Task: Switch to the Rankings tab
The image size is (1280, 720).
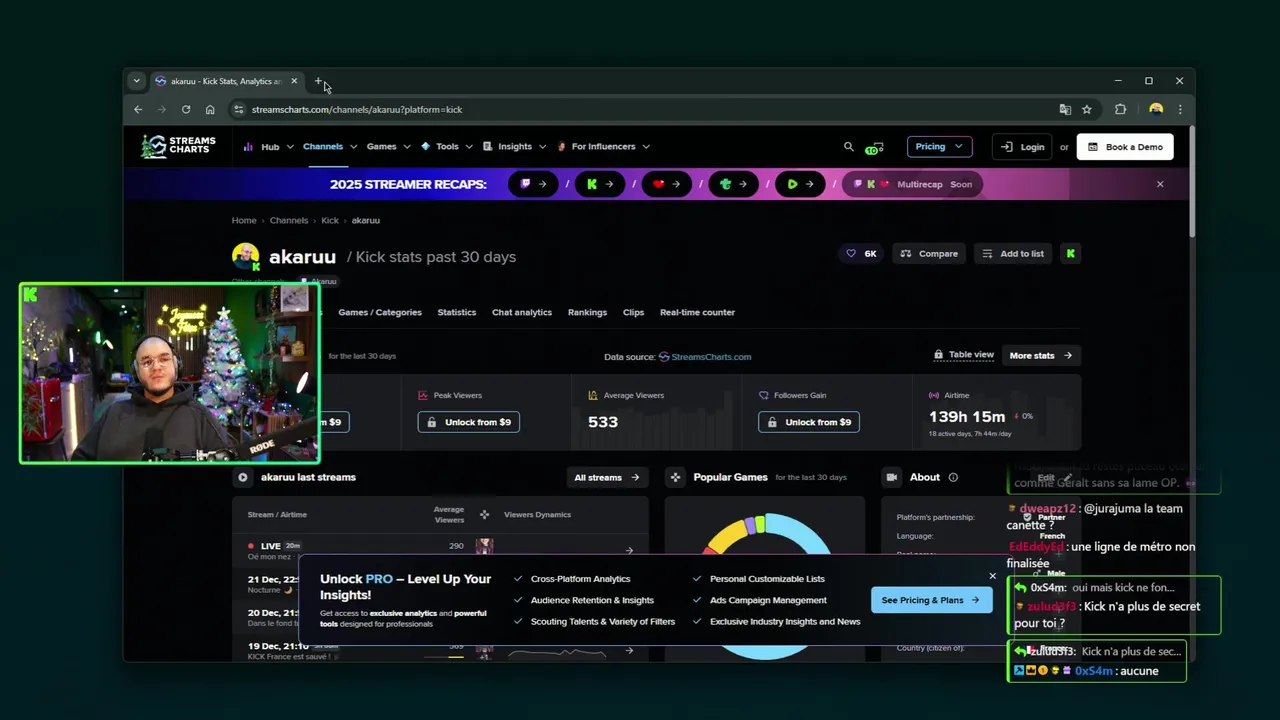Action: [x=587, y=312]
